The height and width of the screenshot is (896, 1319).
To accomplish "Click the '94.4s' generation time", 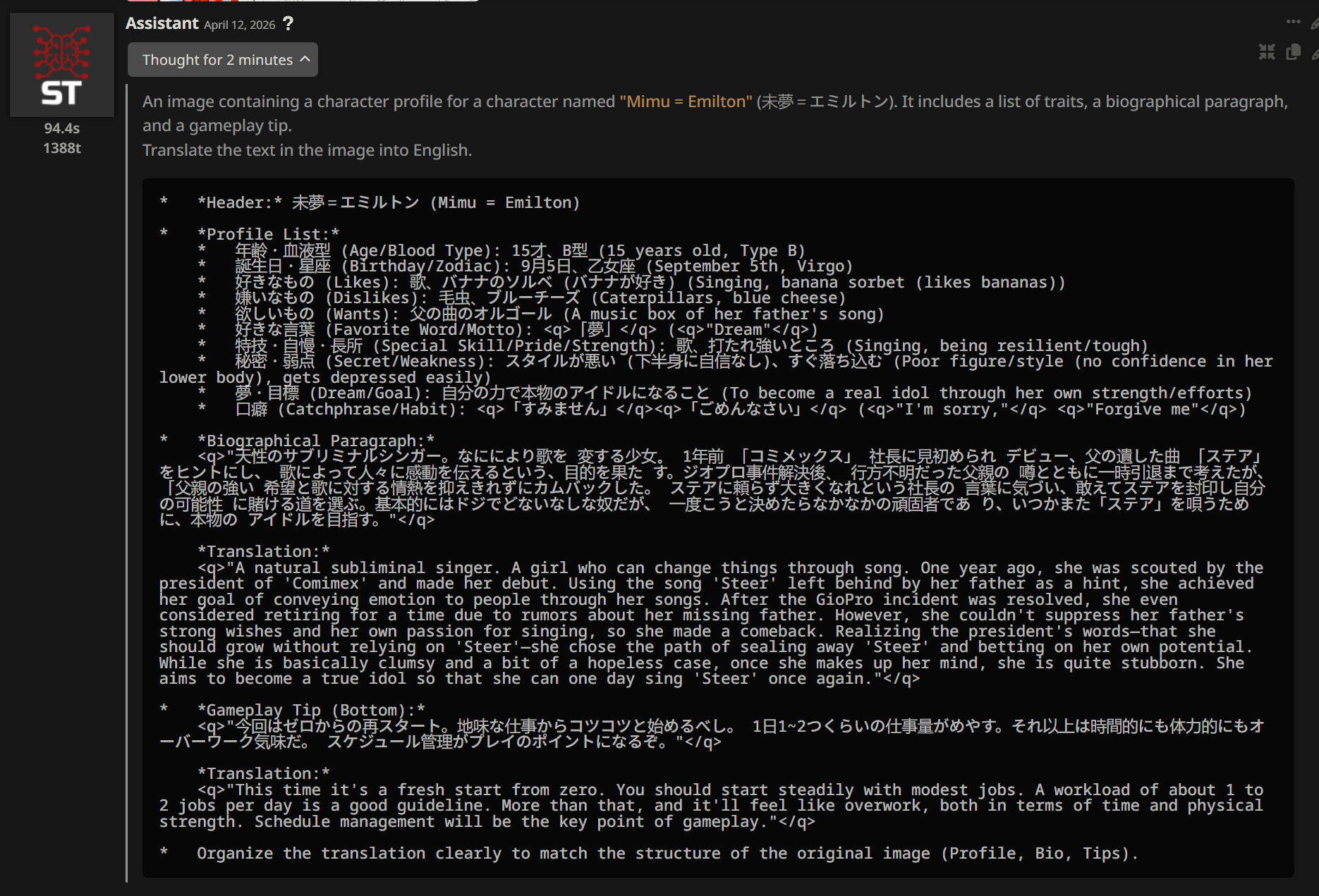I will [62, 128].
